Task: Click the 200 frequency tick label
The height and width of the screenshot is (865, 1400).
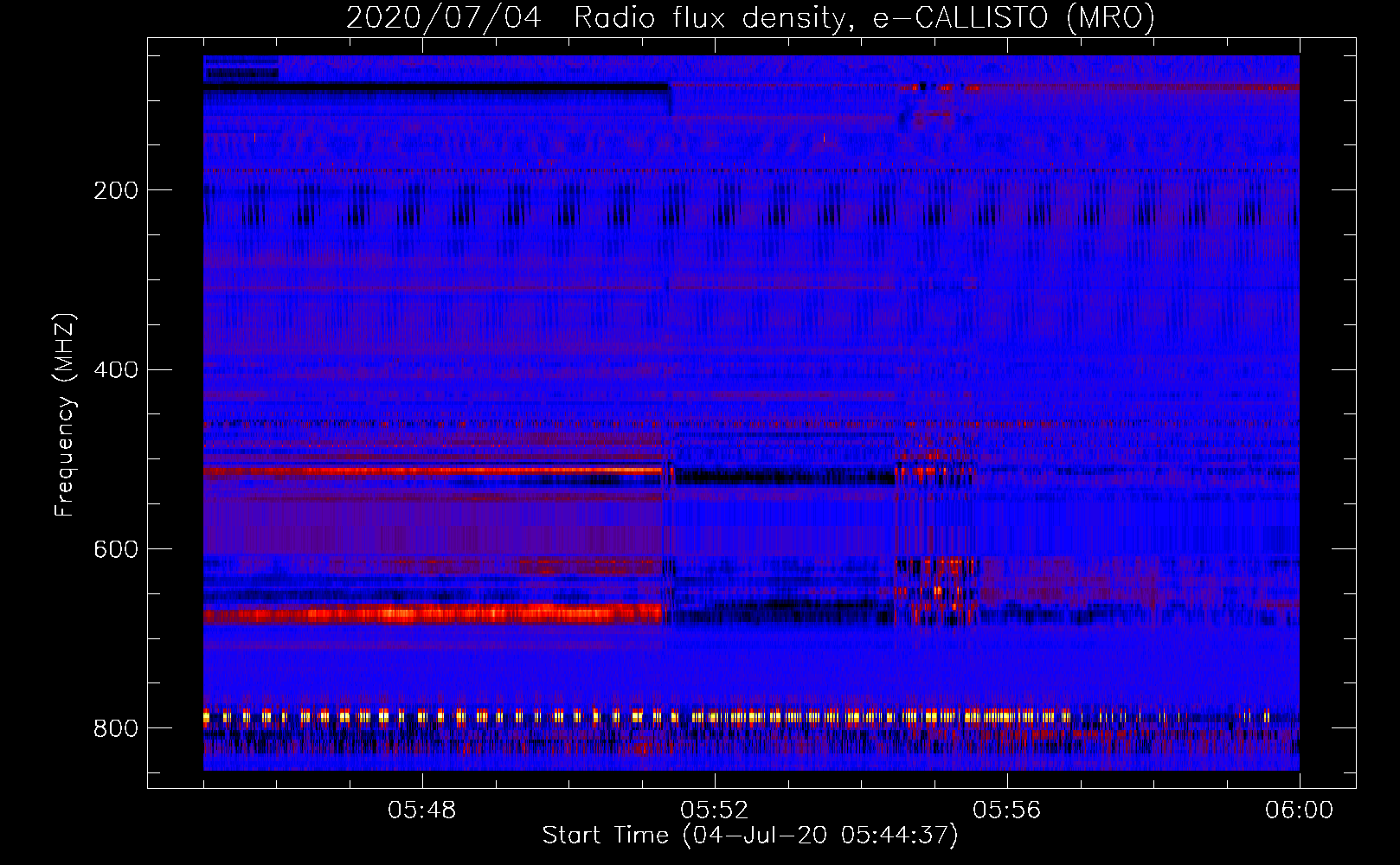Action: [116, 190]
